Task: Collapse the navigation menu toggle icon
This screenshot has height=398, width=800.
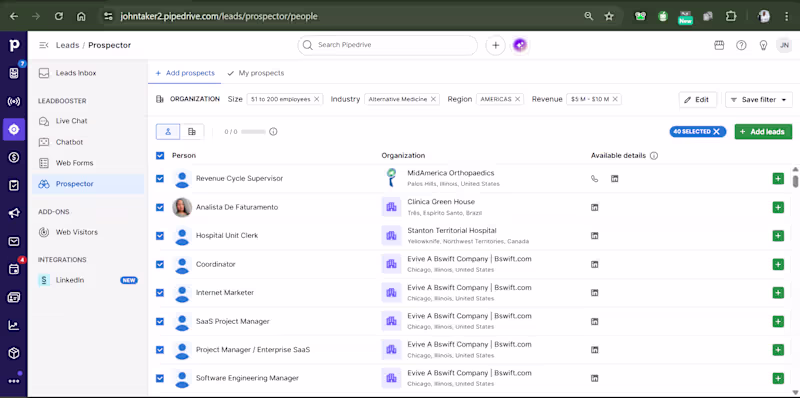Action: (x=44, y=45)
